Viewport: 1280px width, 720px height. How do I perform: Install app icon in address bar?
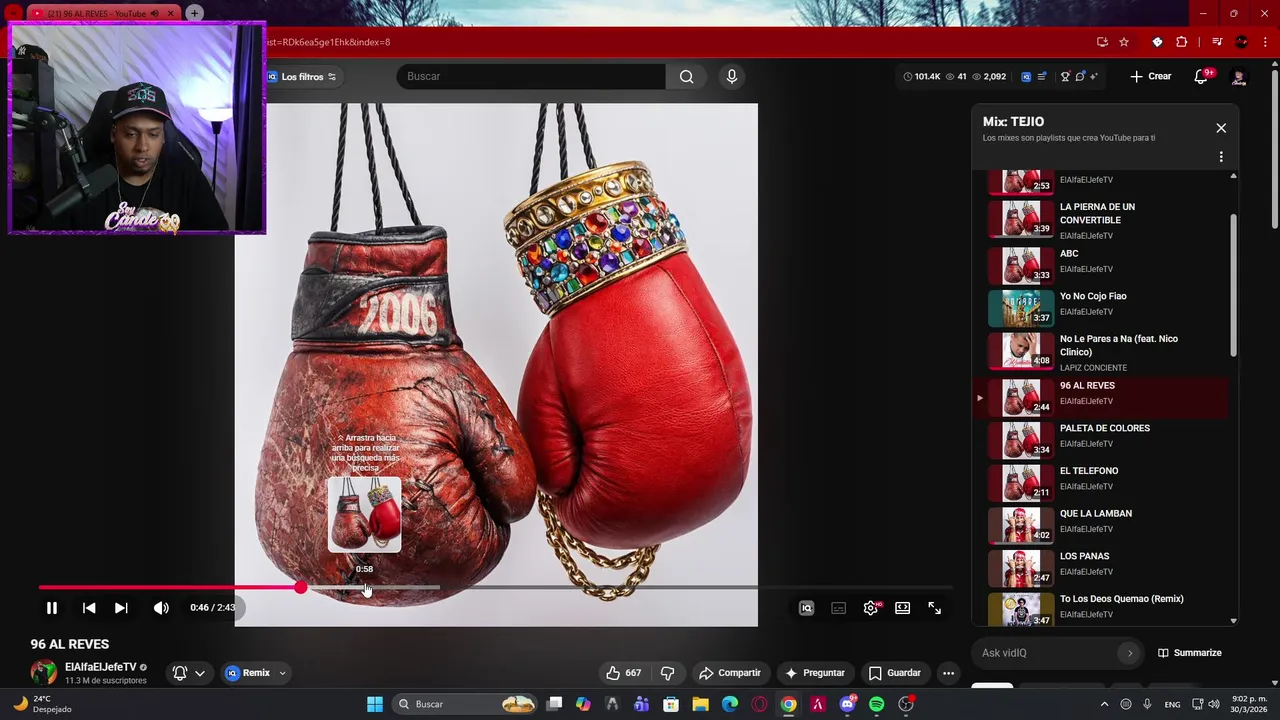[x=1102, y=42]
